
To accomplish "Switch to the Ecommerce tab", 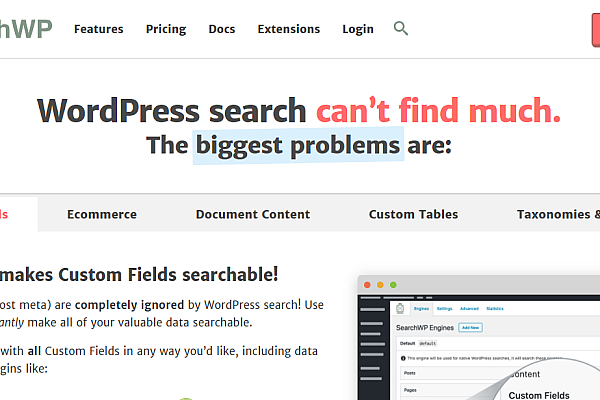I will [102, 214].
